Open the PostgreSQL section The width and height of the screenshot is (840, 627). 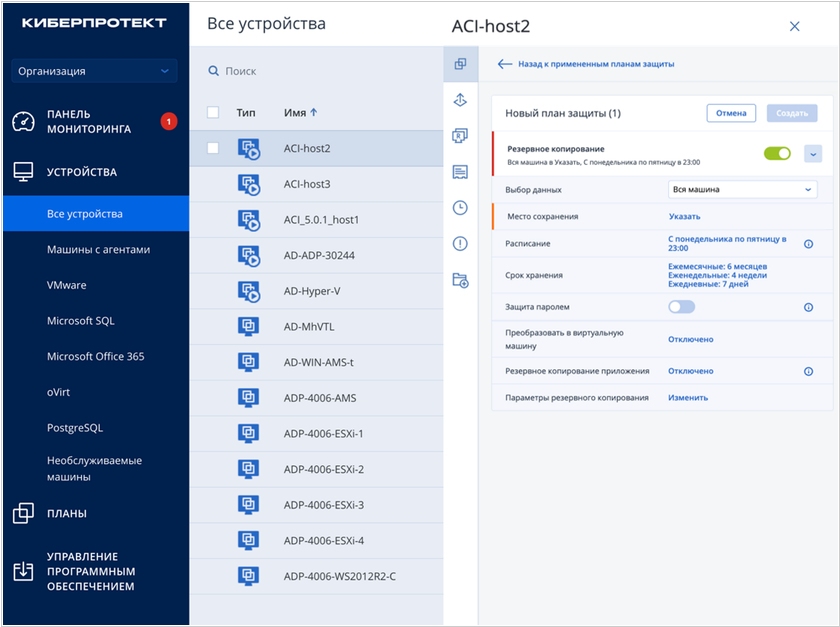[74, 428]
